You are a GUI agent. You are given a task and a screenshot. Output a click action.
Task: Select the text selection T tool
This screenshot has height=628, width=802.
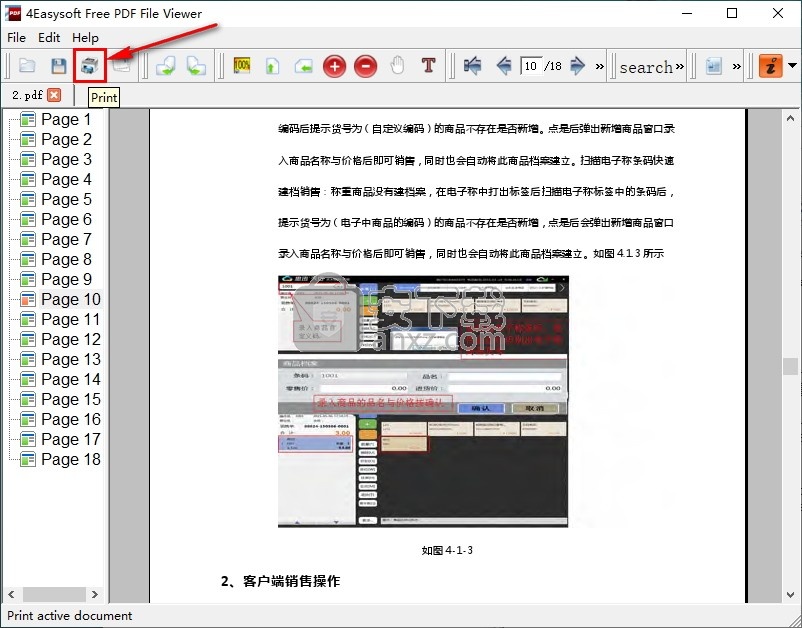[x=428, y=65]
